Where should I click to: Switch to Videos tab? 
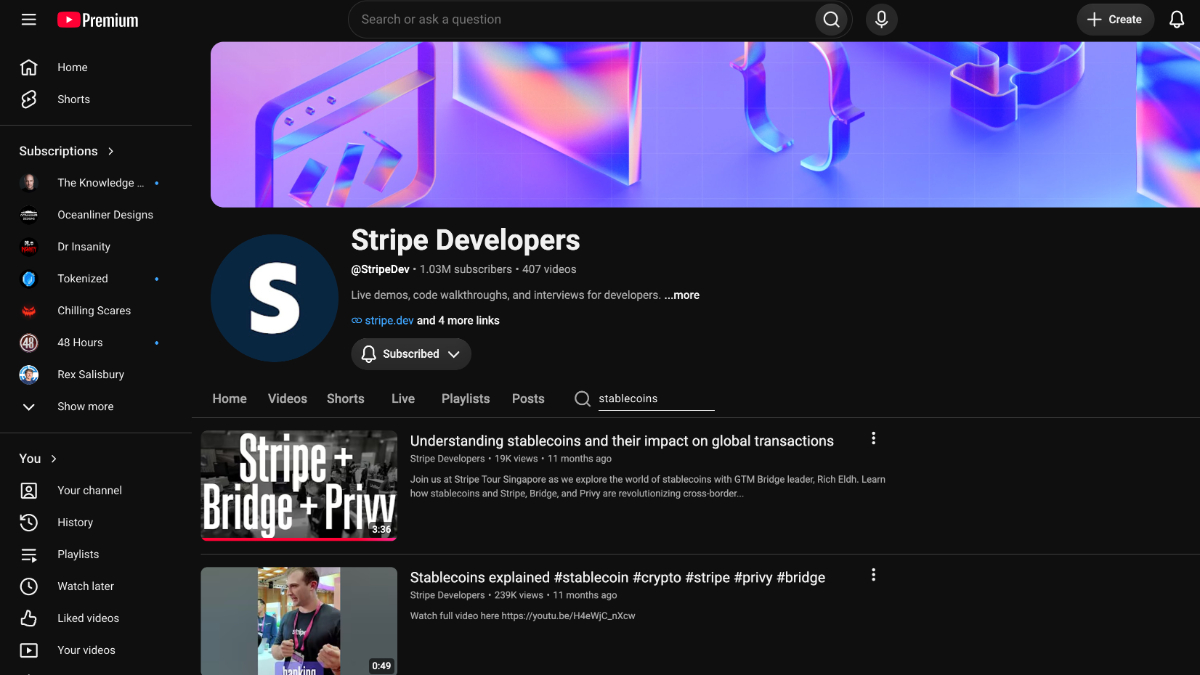[x=287, y=398]
